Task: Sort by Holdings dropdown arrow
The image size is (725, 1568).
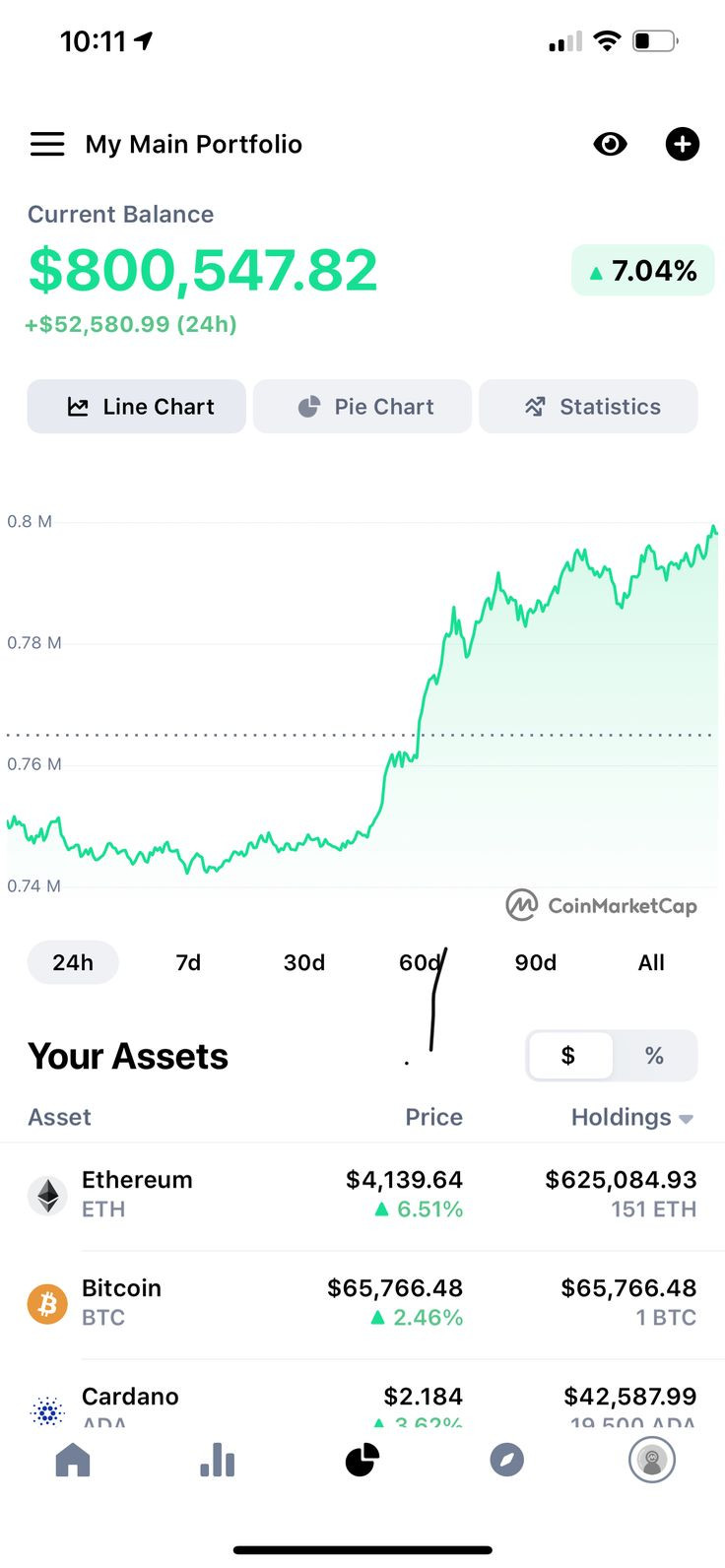Action: [687, 1119]
